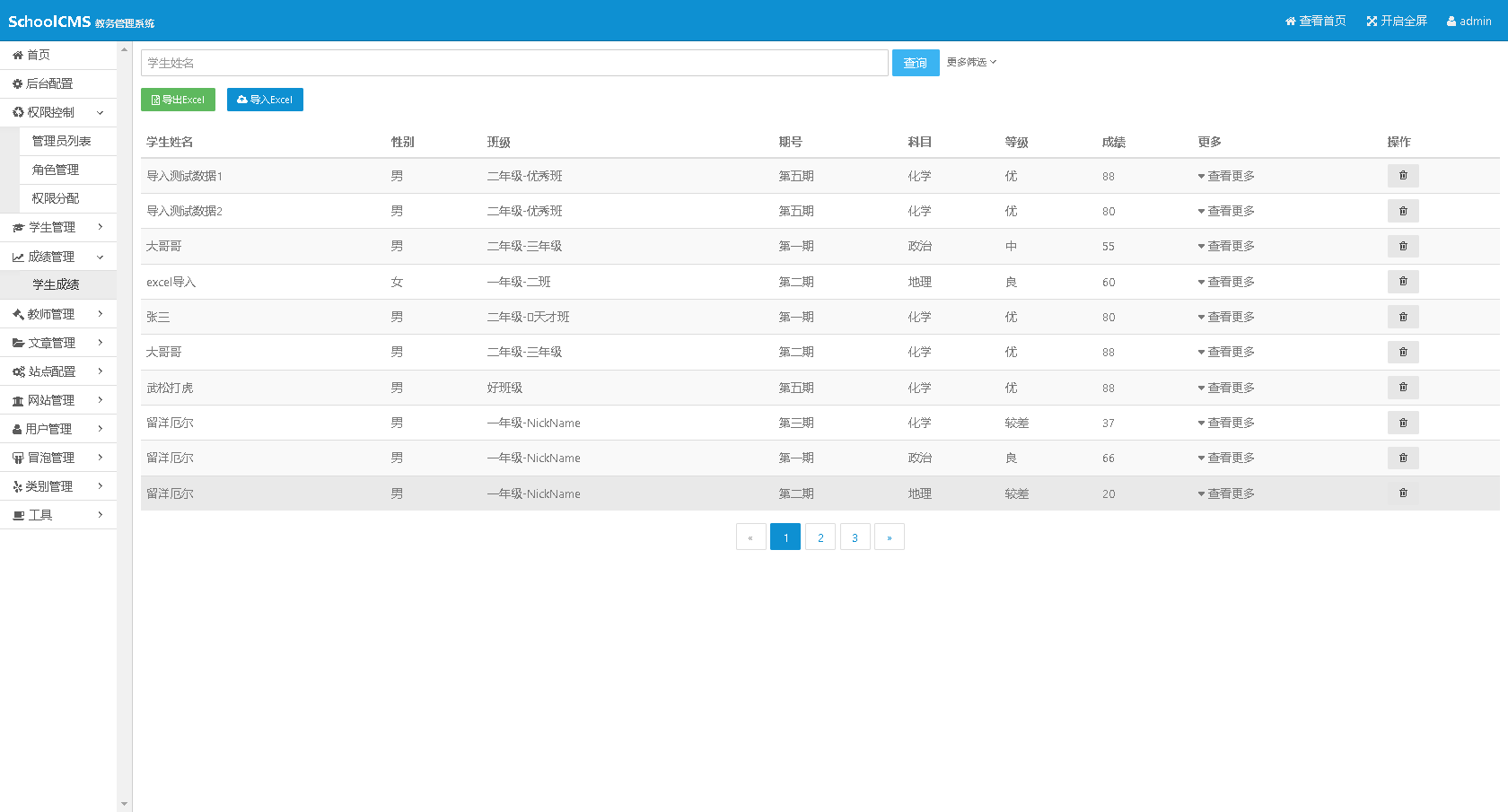Click the 站点配置 settings icon
1508x812 pixels.
[x=19, y=371]
